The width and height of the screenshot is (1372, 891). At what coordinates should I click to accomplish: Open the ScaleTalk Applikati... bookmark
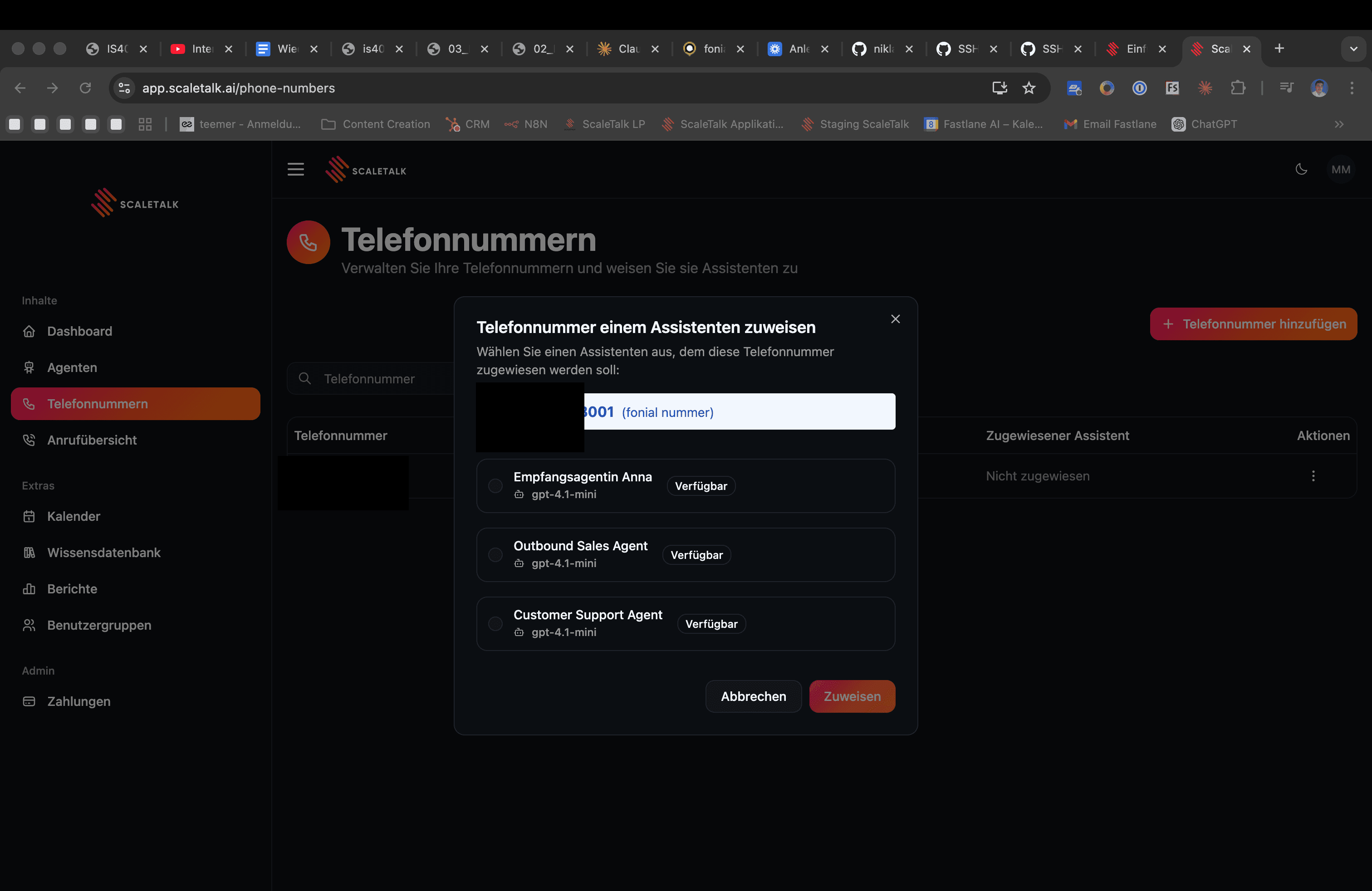(723, 124)
